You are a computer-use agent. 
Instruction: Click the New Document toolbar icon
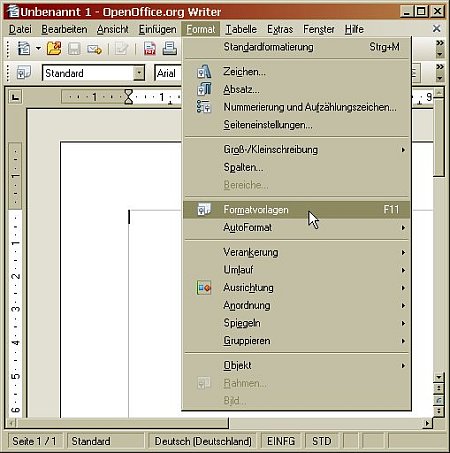(x=24, y=49)
